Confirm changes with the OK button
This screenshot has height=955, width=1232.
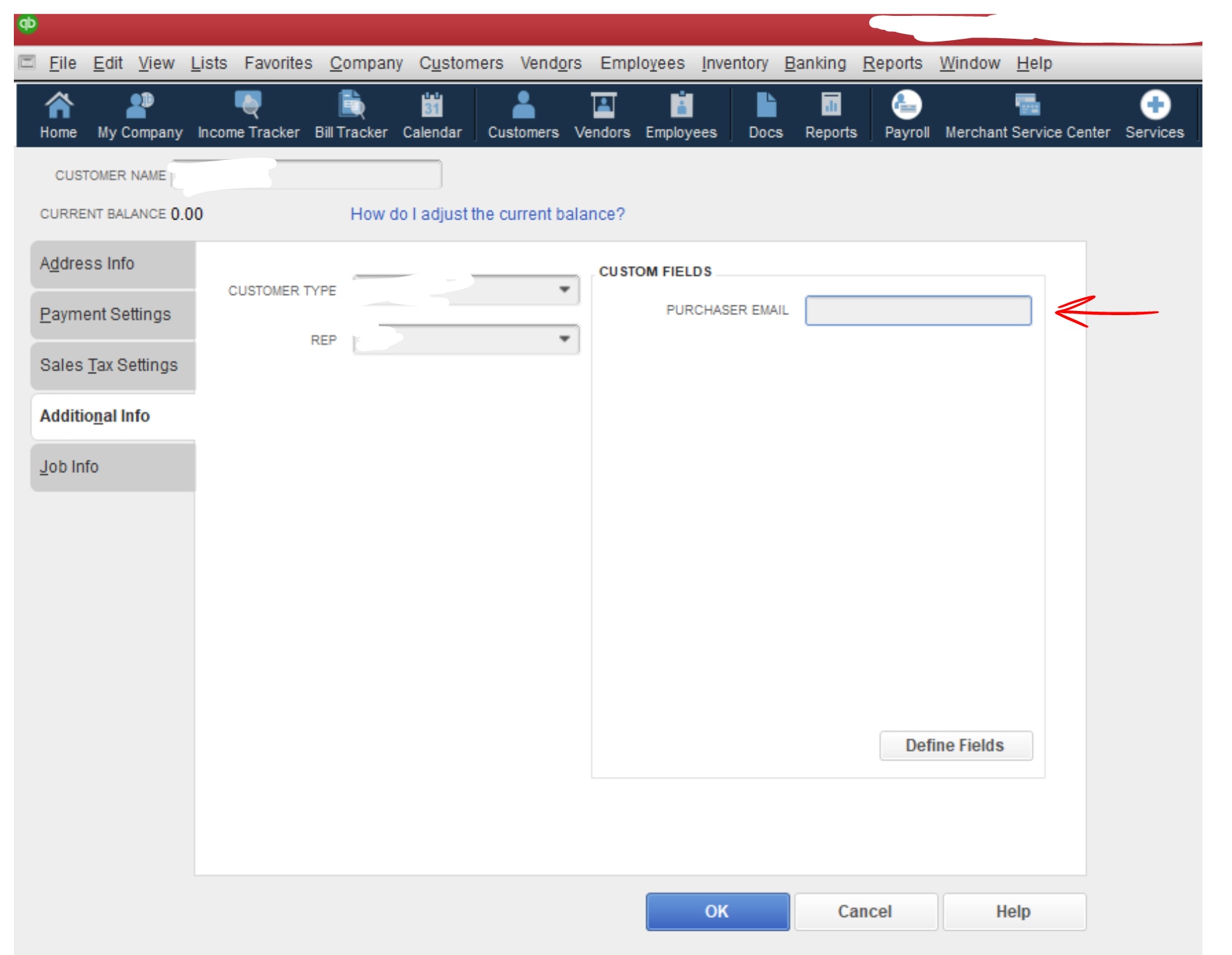[x=717, y=911]
